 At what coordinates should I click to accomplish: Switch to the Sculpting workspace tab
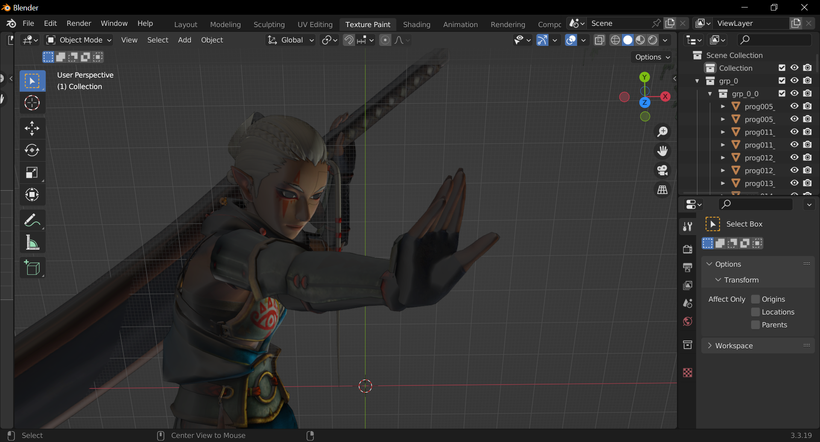pyautogui.click(x=269, y=25)
